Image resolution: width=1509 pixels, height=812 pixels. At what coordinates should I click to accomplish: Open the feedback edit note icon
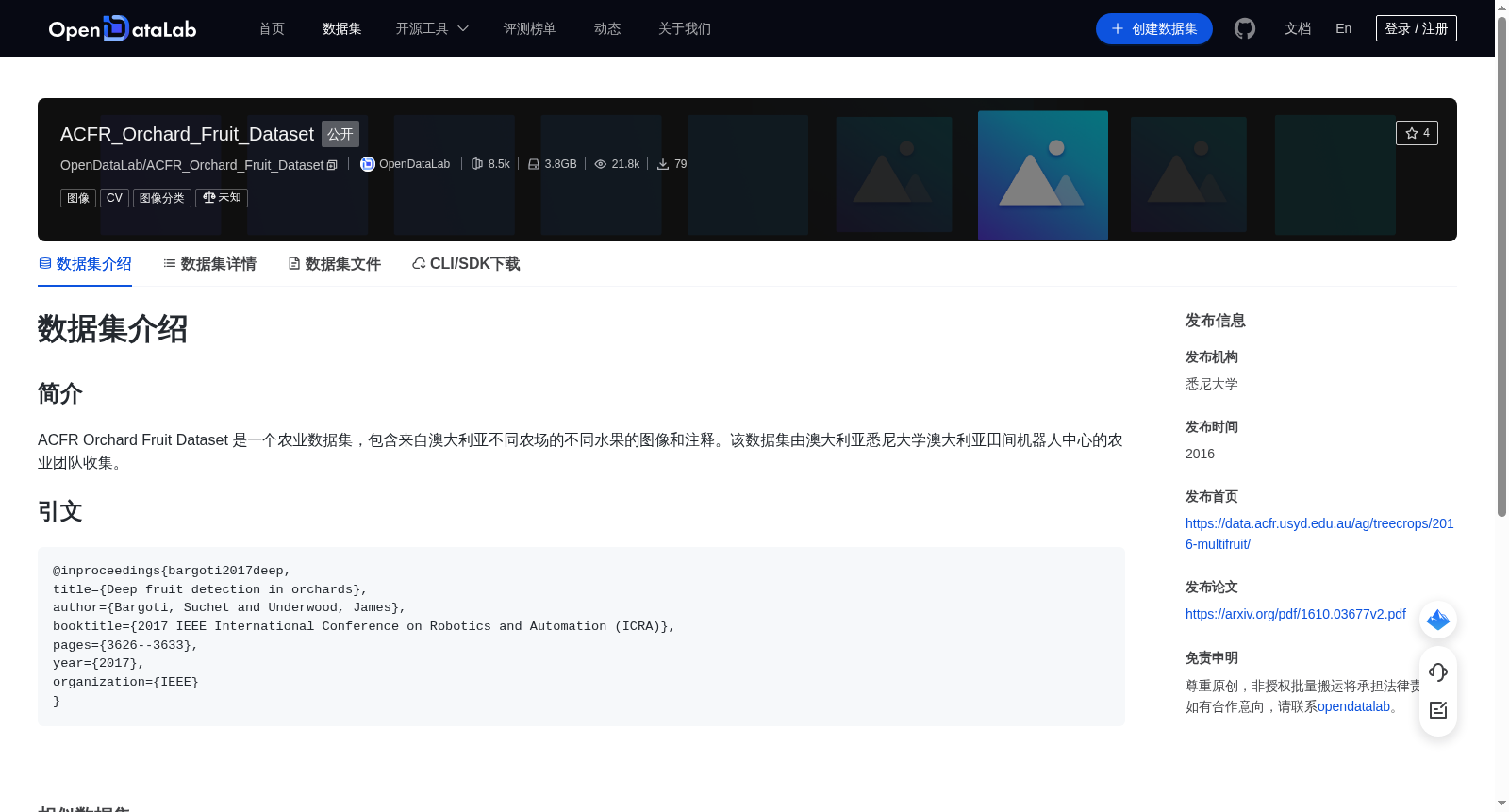(x=1438, y=710)
